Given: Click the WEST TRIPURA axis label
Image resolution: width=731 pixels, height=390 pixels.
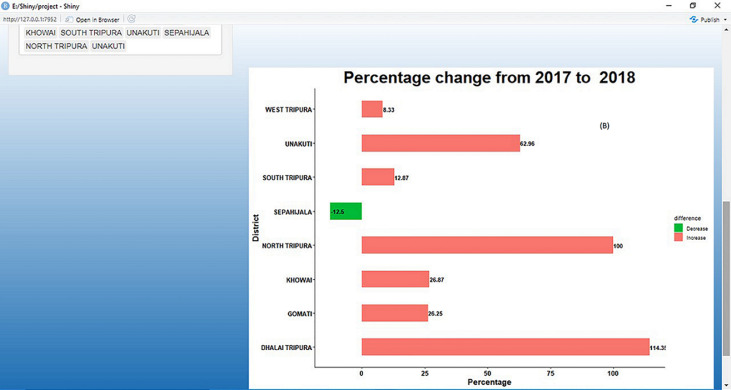Looking at the screenshot, I should pos(288,109).
